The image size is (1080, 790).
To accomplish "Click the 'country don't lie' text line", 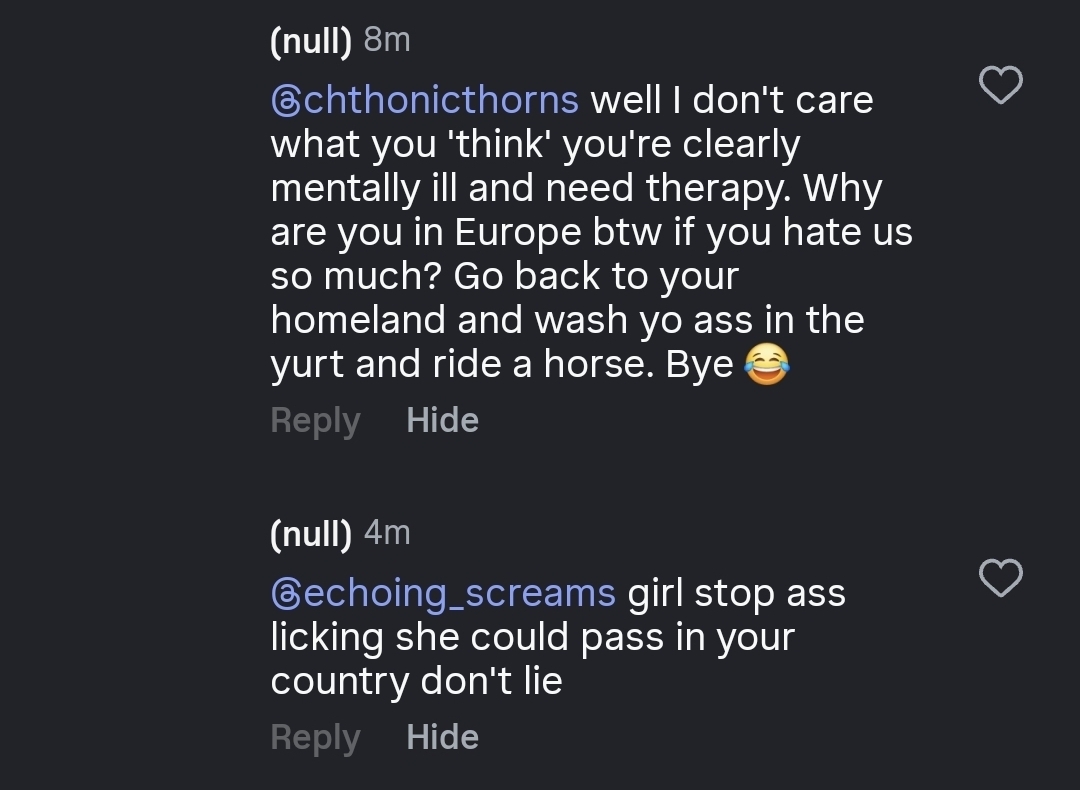I will (416, 681).
